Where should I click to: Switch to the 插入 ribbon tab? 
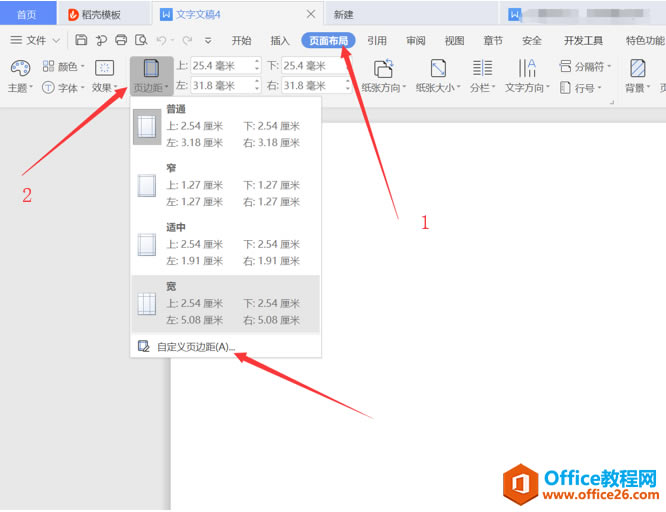point(280,40)
